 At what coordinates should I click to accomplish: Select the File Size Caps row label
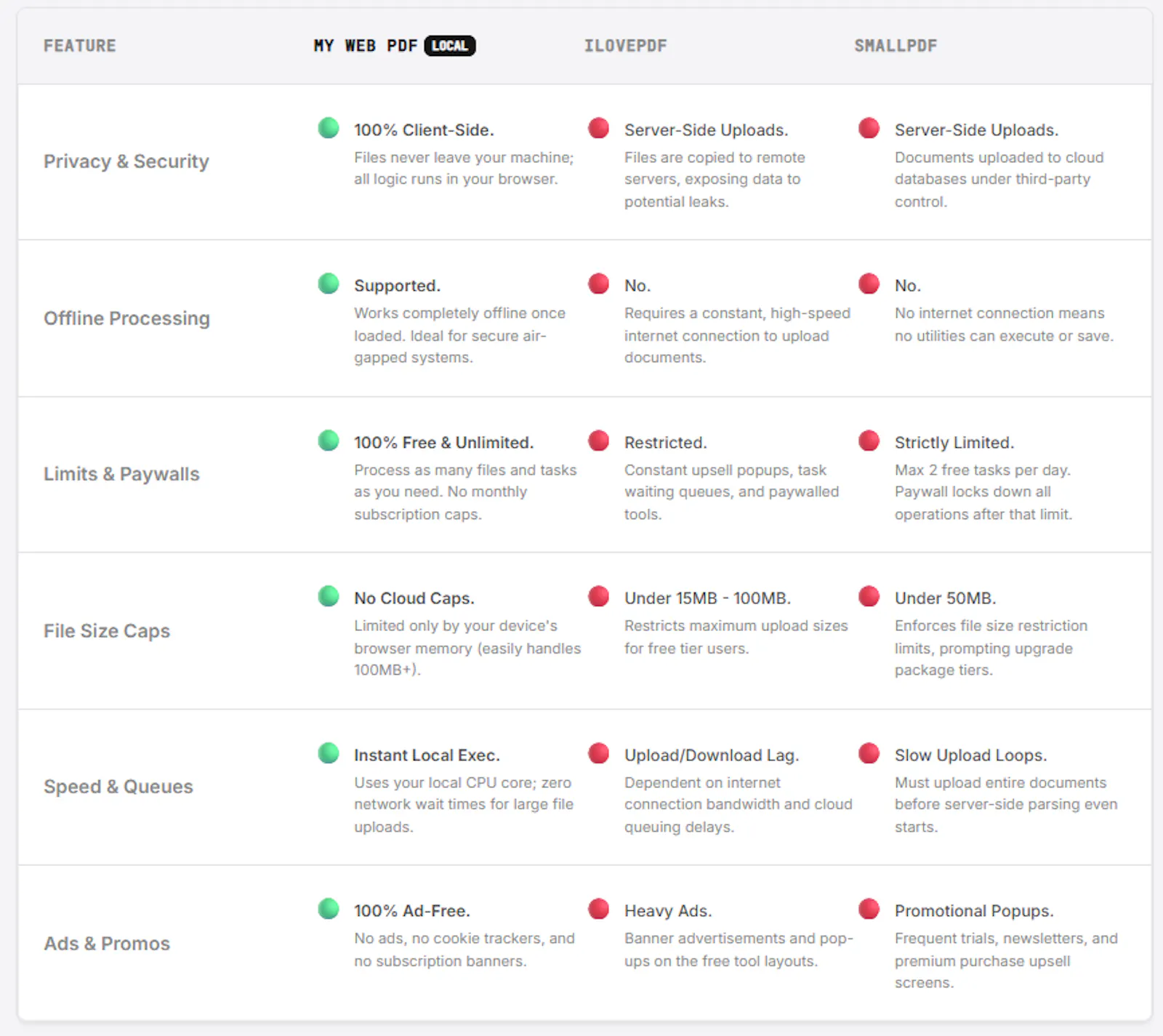click(107, 631)
